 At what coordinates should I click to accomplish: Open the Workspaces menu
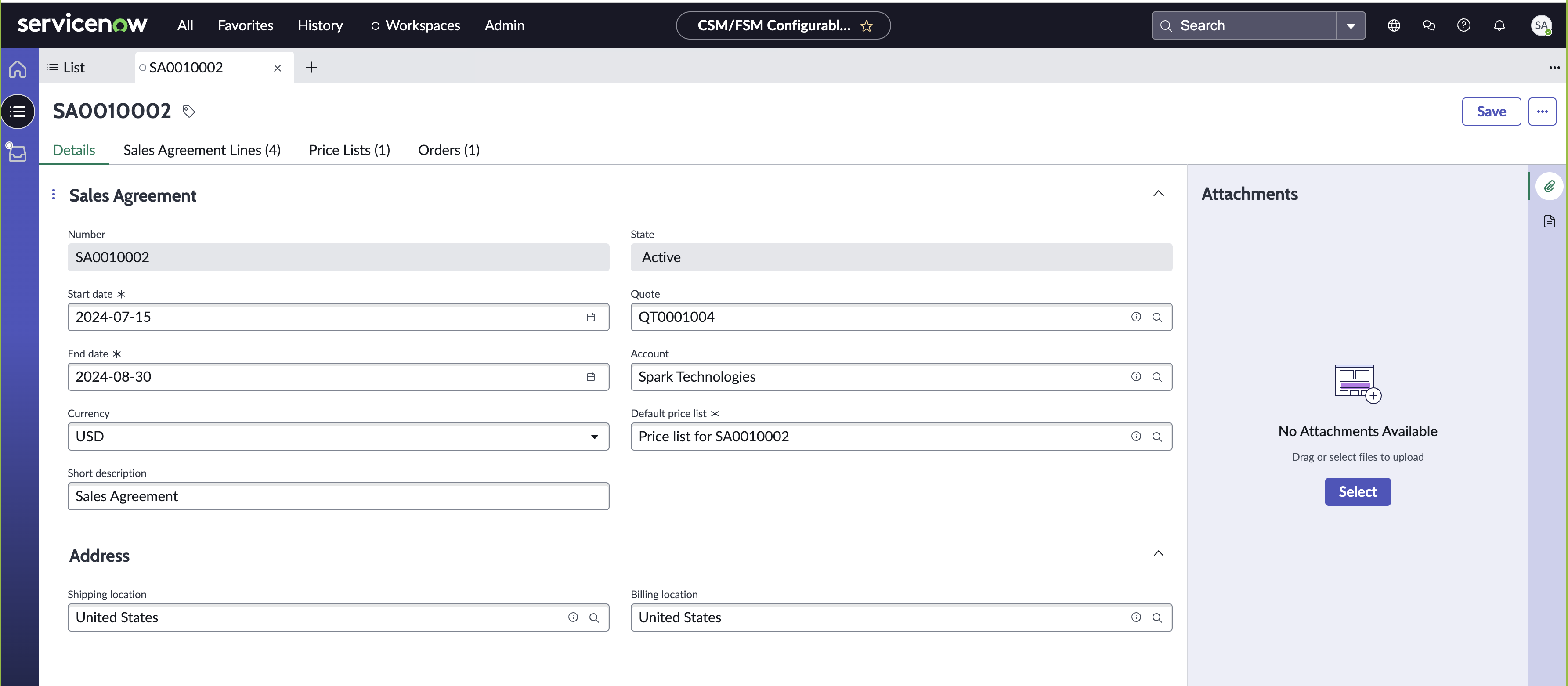click(x=416, y=25)
